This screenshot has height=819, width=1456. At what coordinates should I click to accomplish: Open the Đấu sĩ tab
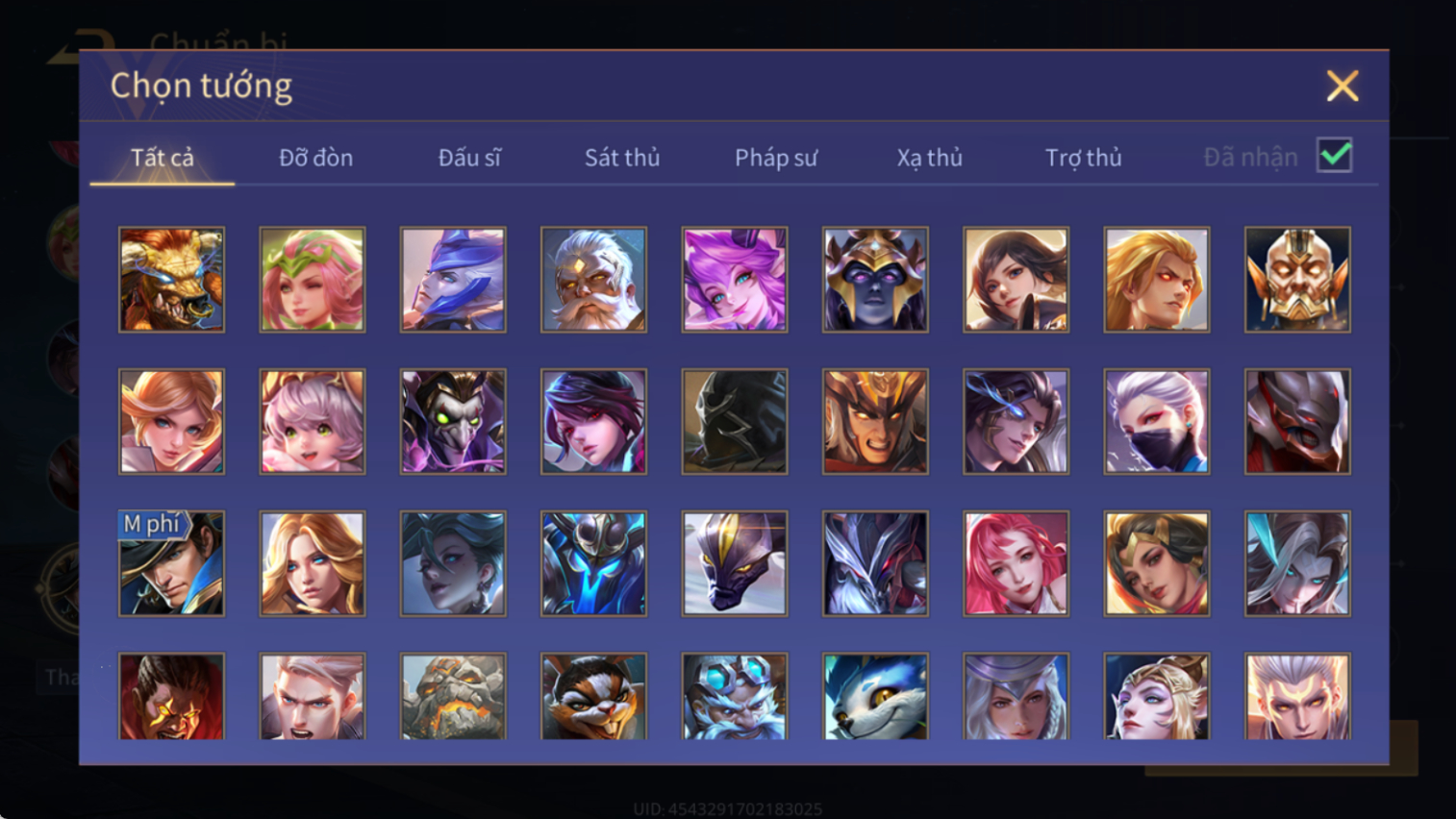point(469,158)
